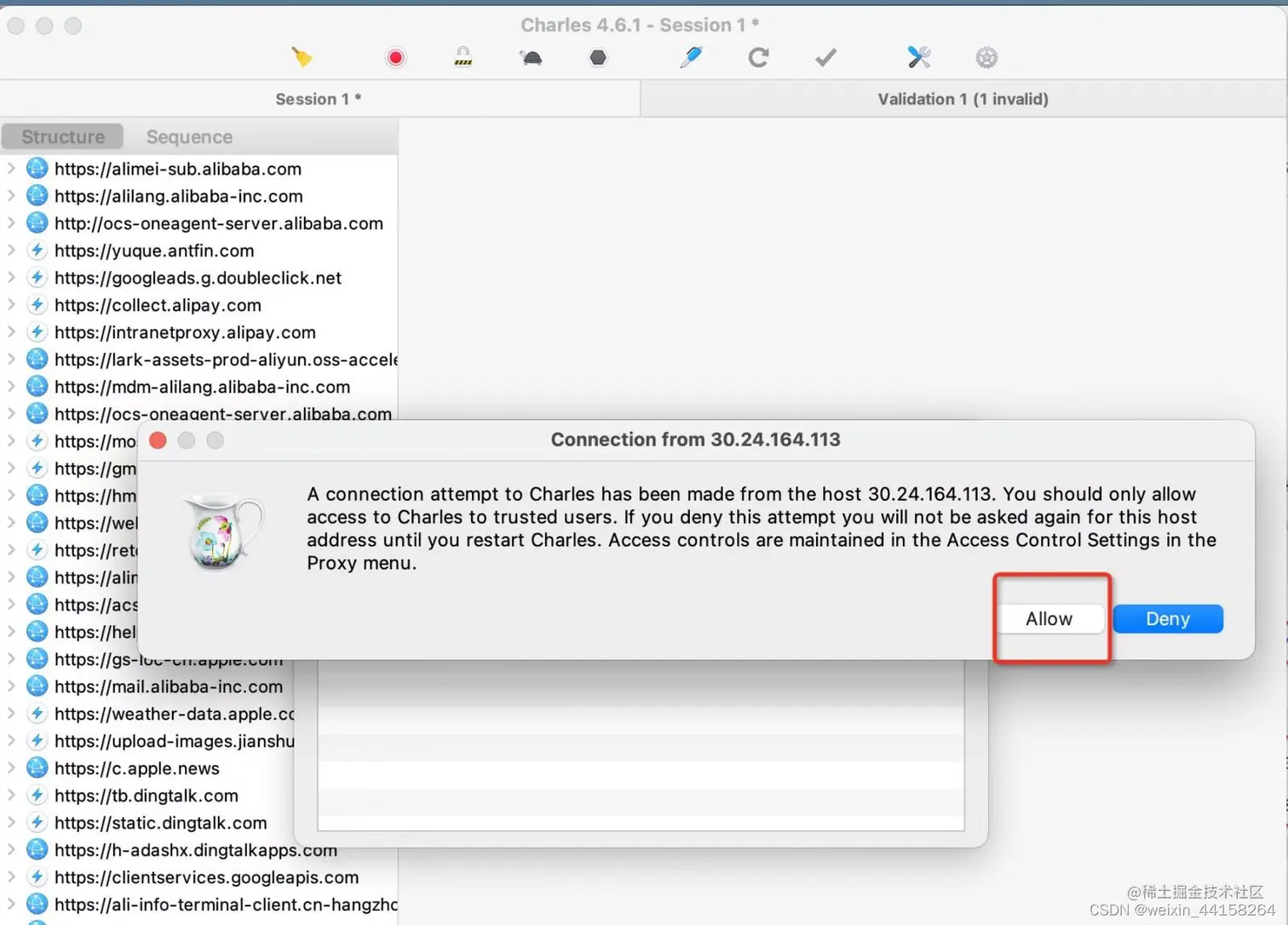
Task: Select https://intranetproxy.alipay.com row
Action: tap(198, 332)
